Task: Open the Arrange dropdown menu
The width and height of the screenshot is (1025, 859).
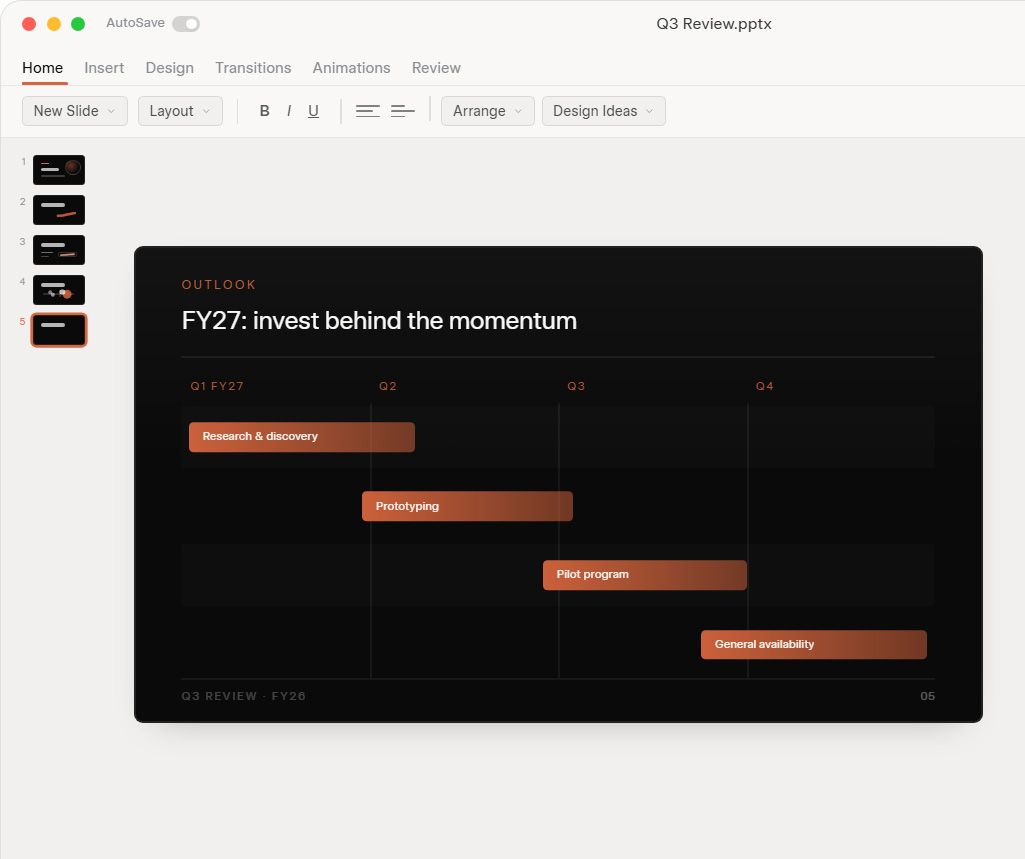Action: (488, 111)
